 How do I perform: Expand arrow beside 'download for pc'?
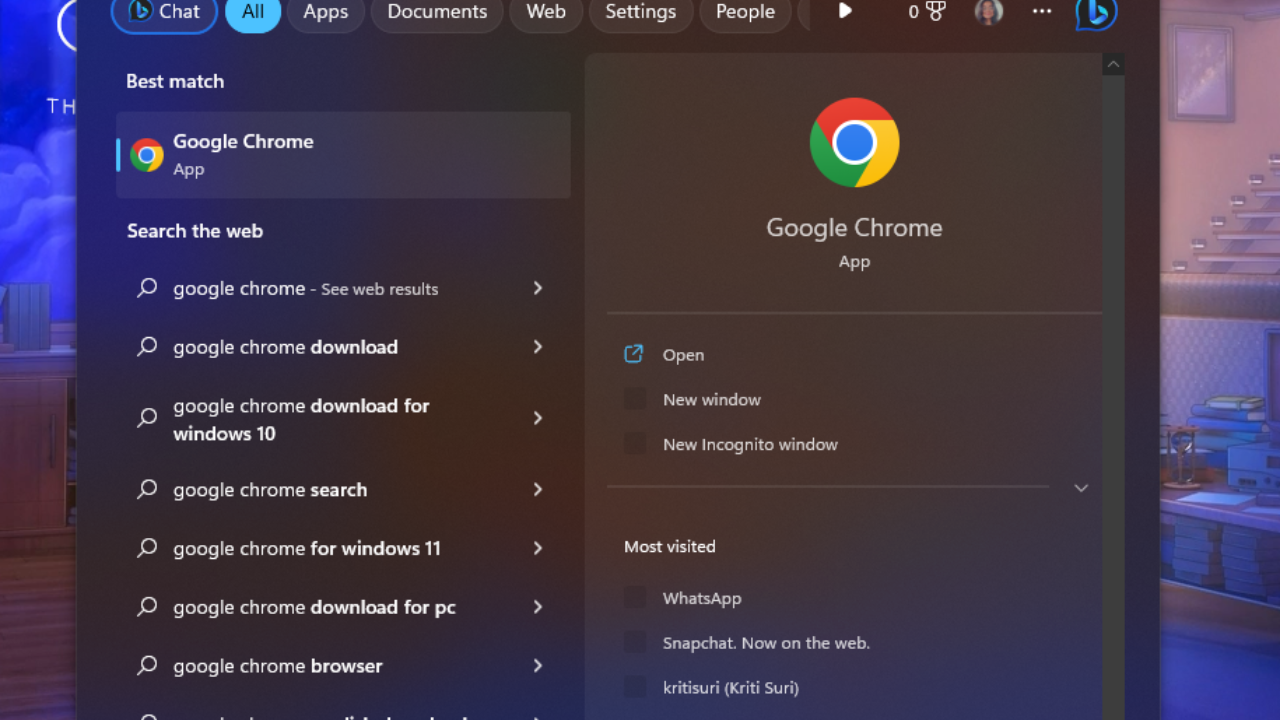pos(538,607)
